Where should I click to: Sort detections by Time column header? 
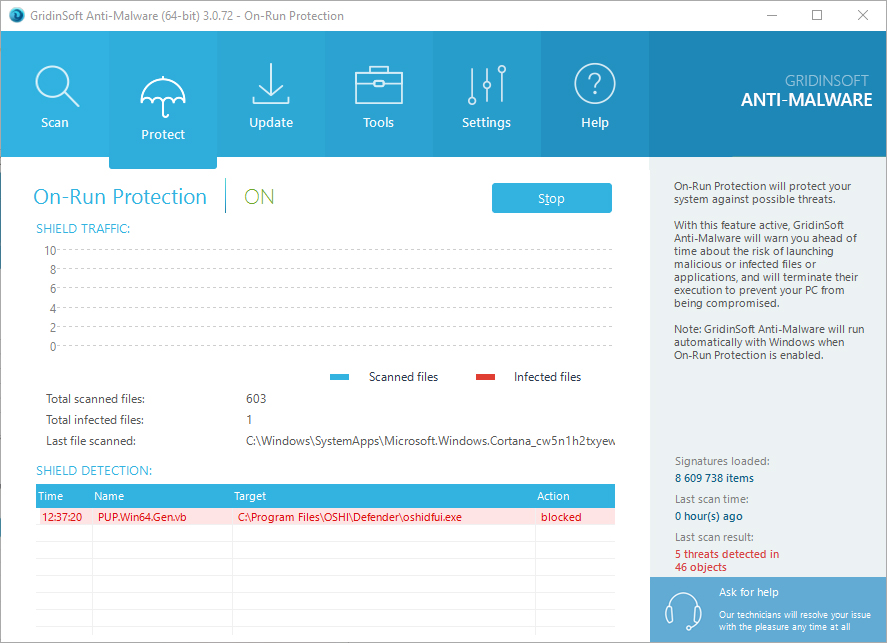click(51, 496)
